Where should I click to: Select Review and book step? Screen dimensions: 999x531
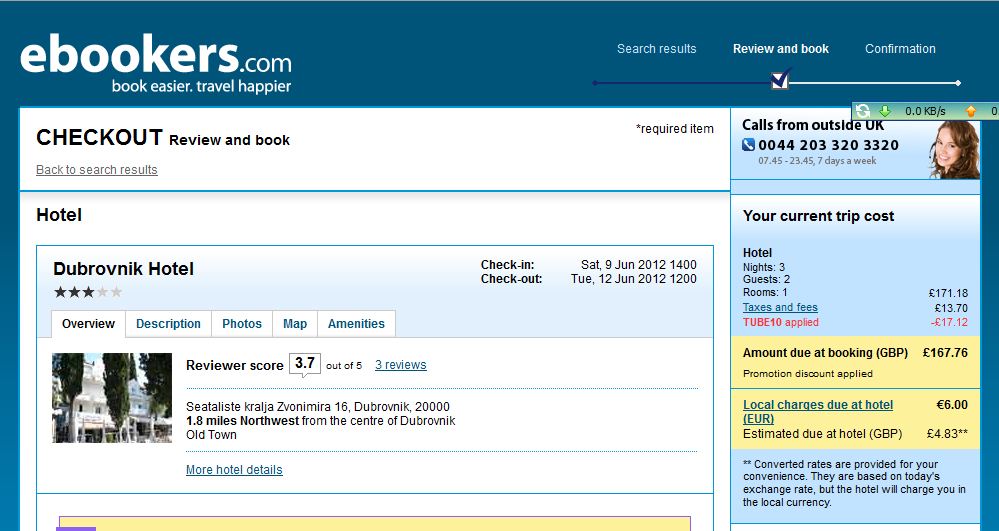click(x=781, y=48)
